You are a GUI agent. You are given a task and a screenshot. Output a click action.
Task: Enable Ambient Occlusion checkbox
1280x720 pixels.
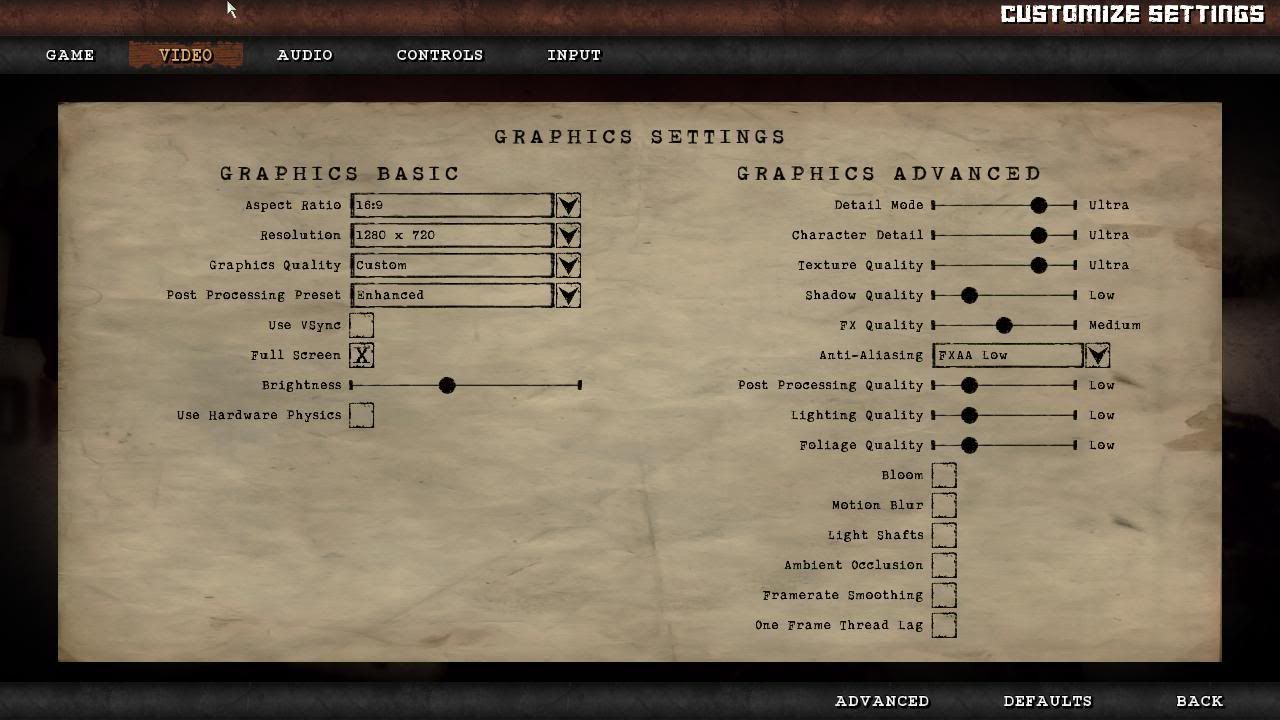point(943,565)
